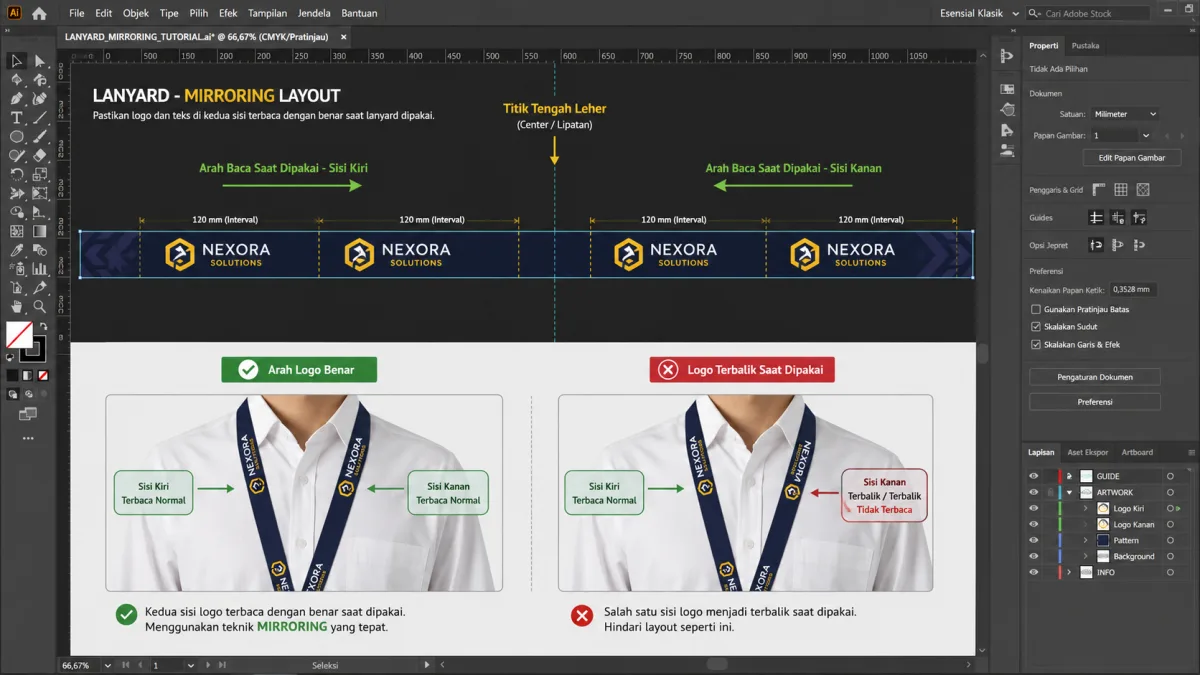Toggle Gunakan Pratinjau Batas checkbox

point(1036,309)
